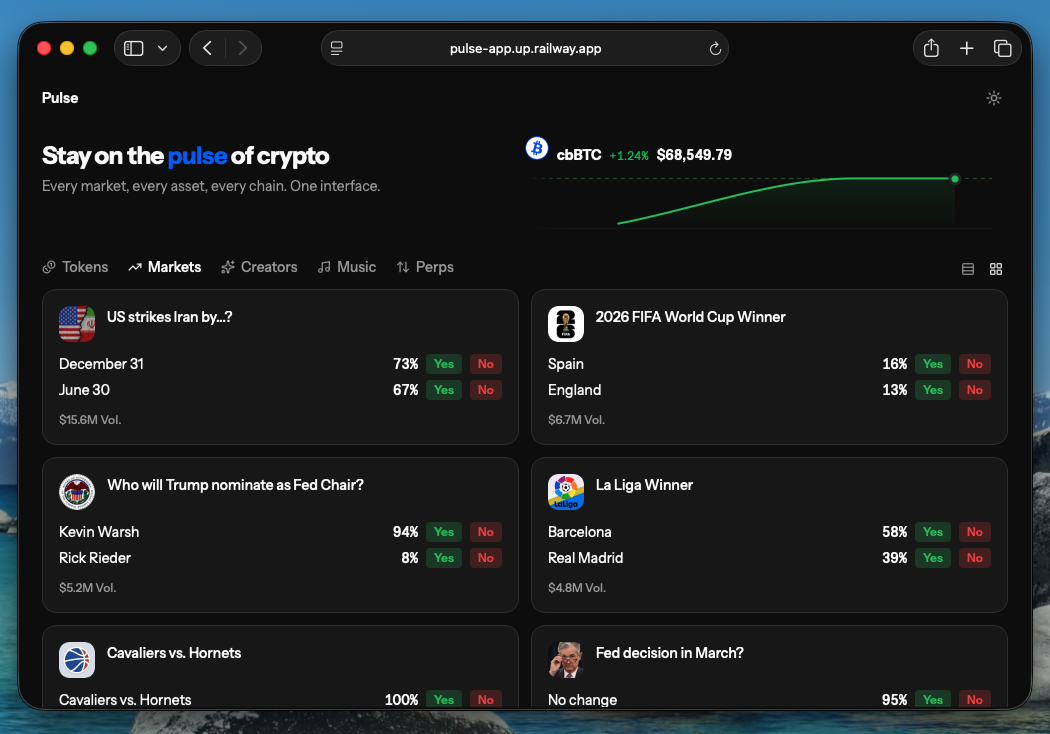
Task: Open the Fed decision in March? market
Action: point(670,653)
